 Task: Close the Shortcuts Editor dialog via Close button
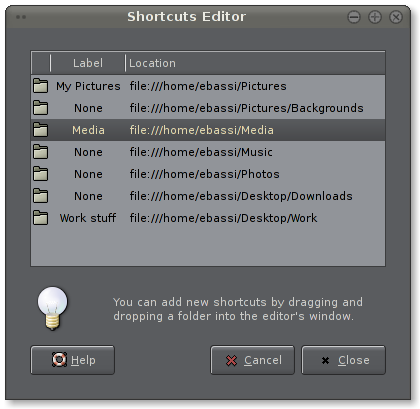[x=344, y=360]
